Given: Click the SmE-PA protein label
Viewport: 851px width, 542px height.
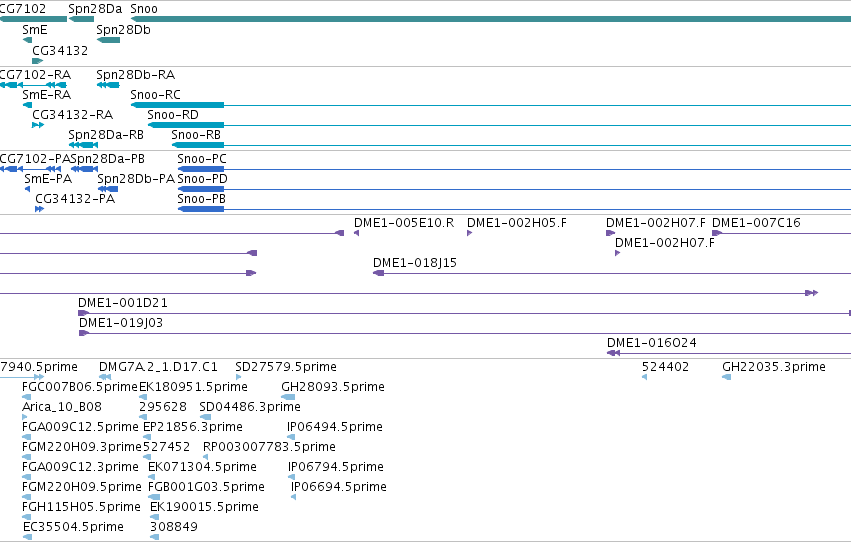Looking at the screenshot, I should tap(48, 179).
